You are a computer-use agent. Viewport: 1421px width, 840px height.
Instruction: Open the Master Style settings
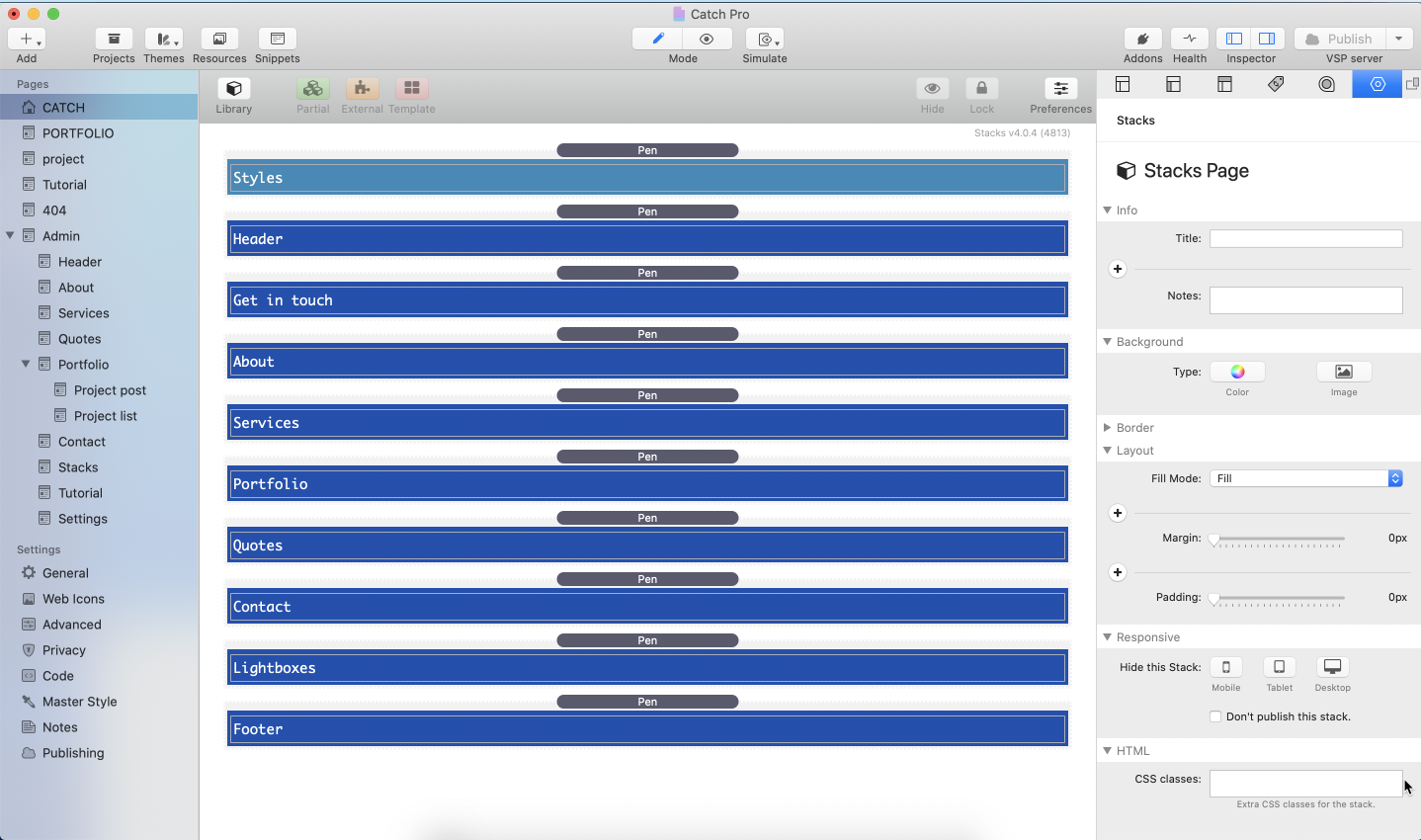coord(79,702)
